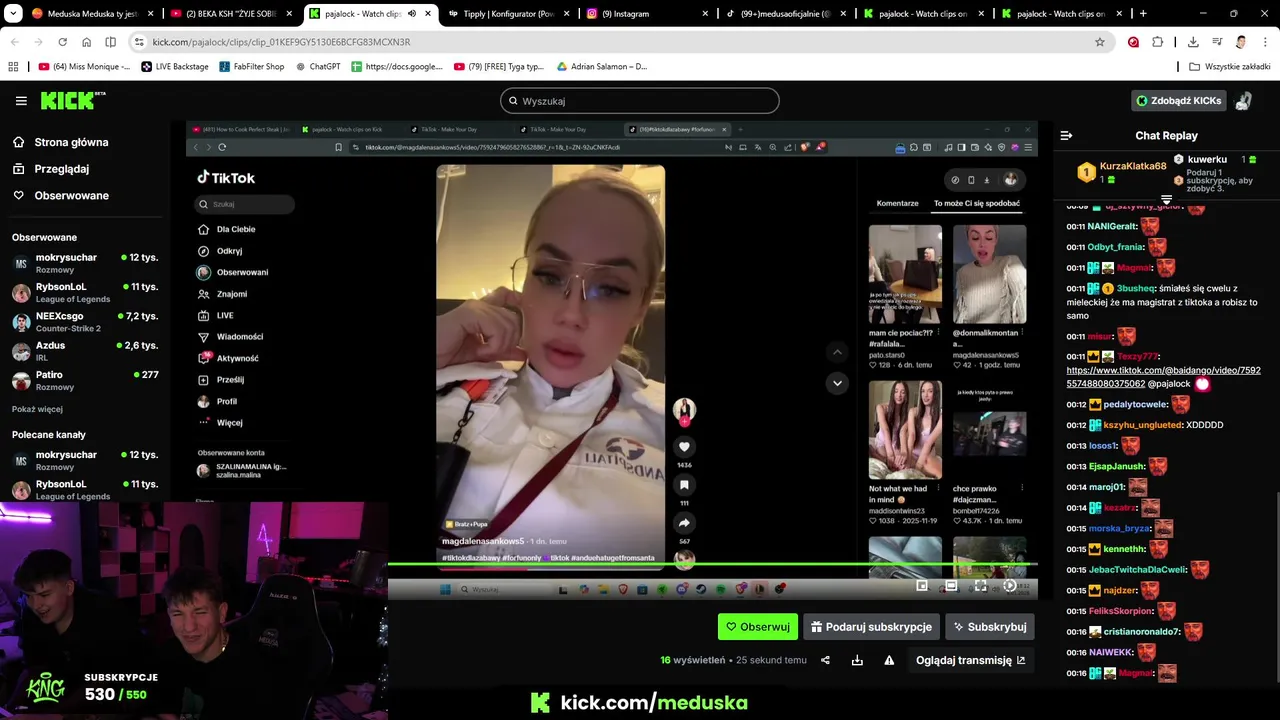1280x720 pixels.
Task: Open Miss Monique bookmark
Action: [84, 67]
